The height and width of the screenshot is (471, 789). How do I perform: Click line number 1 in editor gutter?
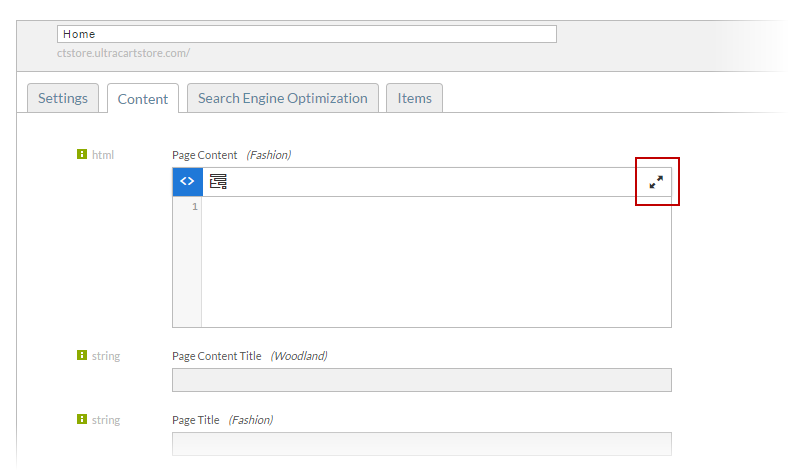[195, 207]
